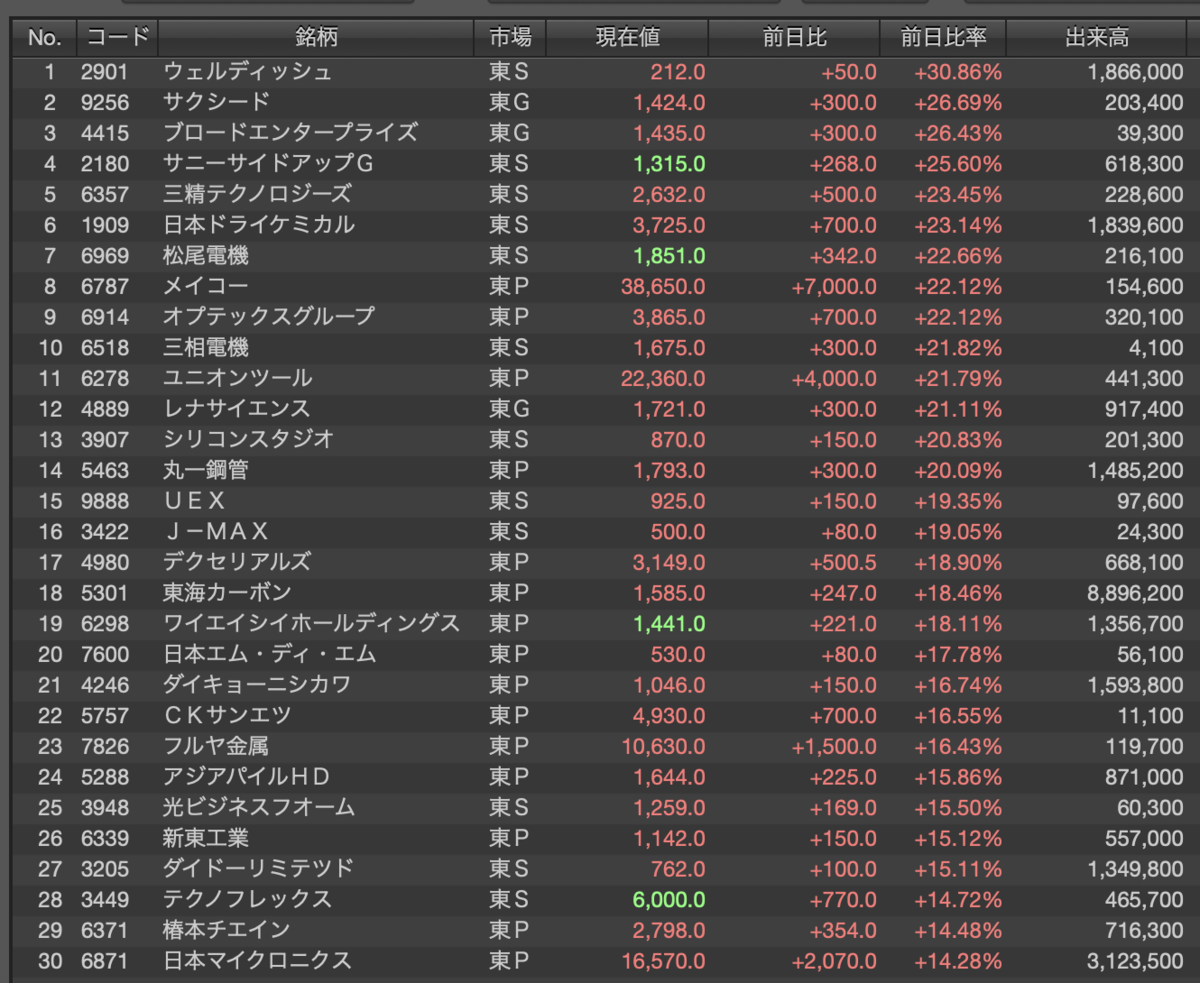Select the Ｊ－ＭＡＸ stock name
The height and width of the screenshot is (983, 1200).
click(216, 531)
